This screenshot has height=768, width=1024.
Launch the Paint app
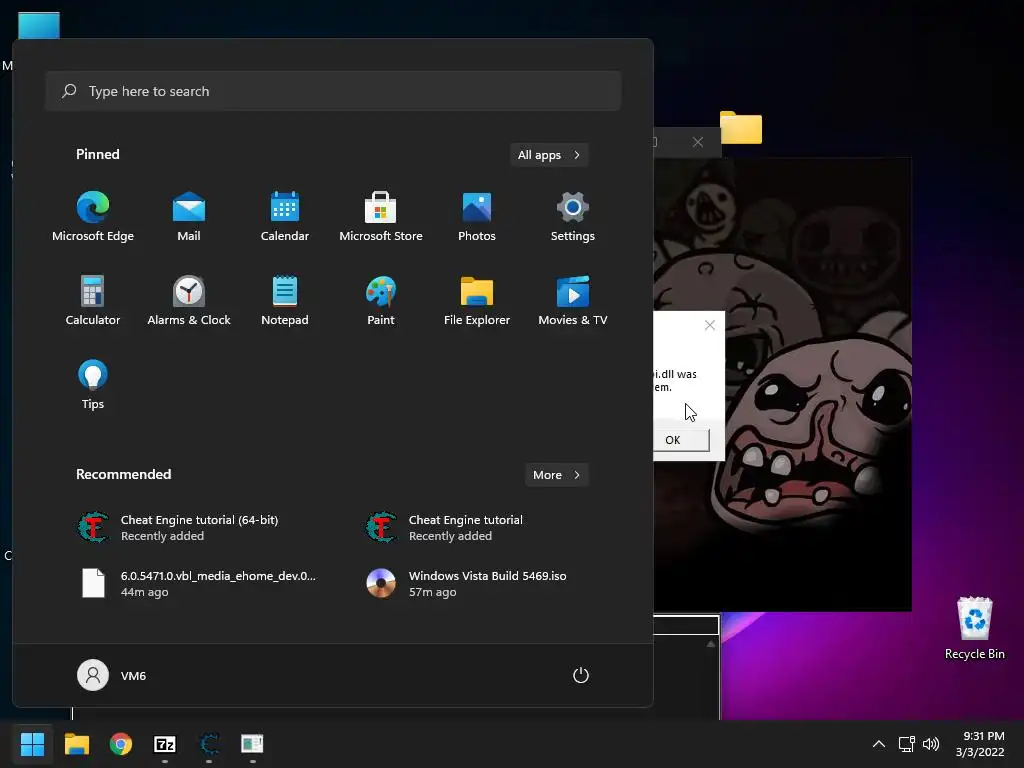[381, 301]
